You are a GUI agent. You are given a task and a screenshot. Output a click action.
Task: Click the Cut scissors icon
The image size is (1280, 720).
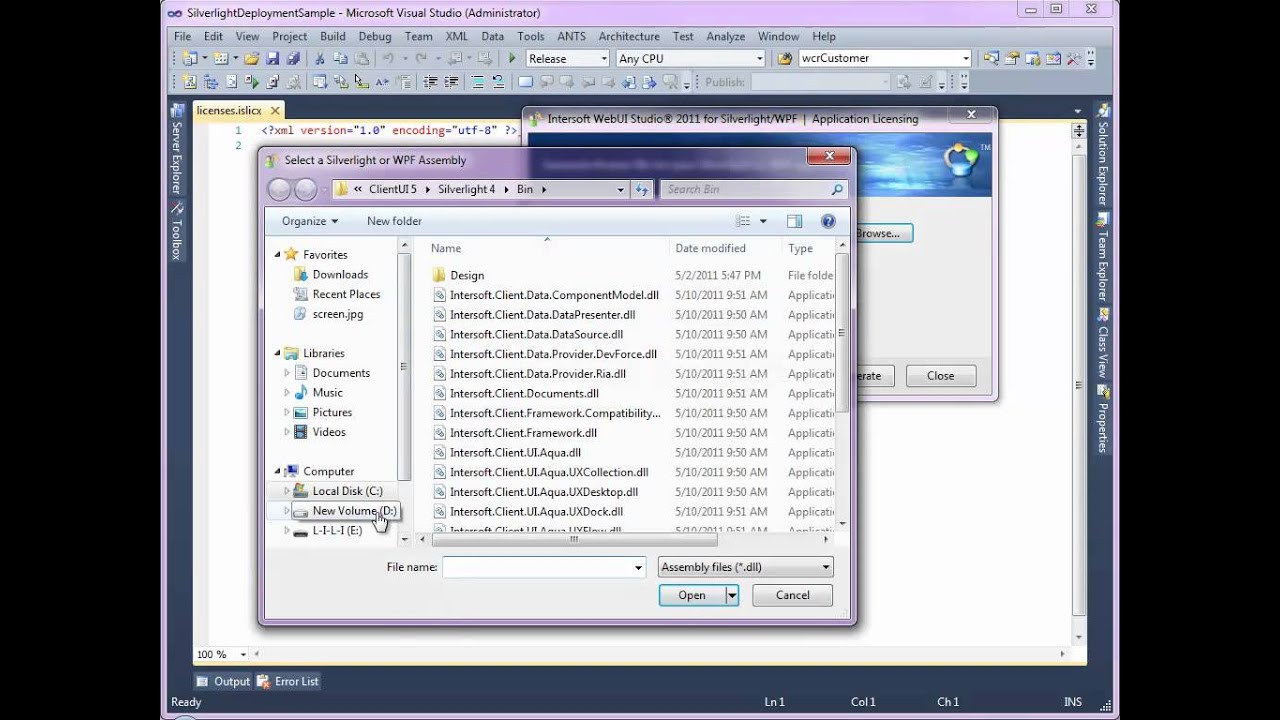click(319, 59)
